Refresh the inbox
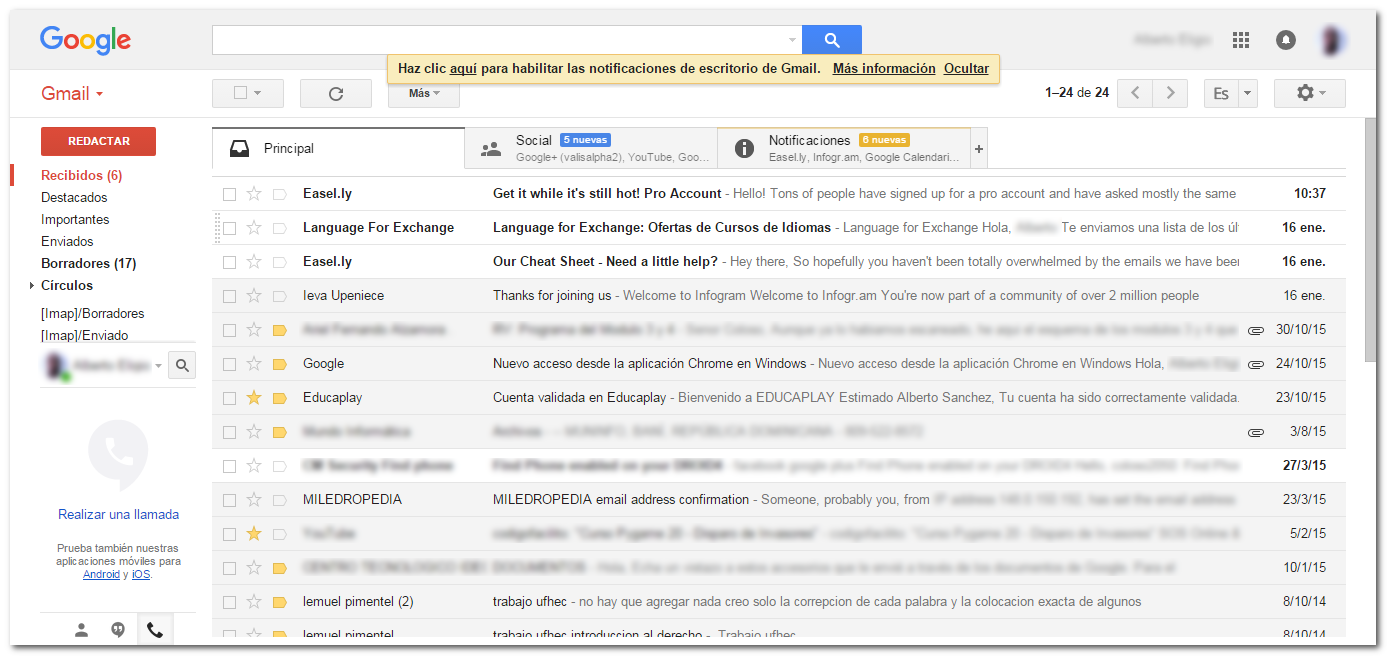 [336, 93]
